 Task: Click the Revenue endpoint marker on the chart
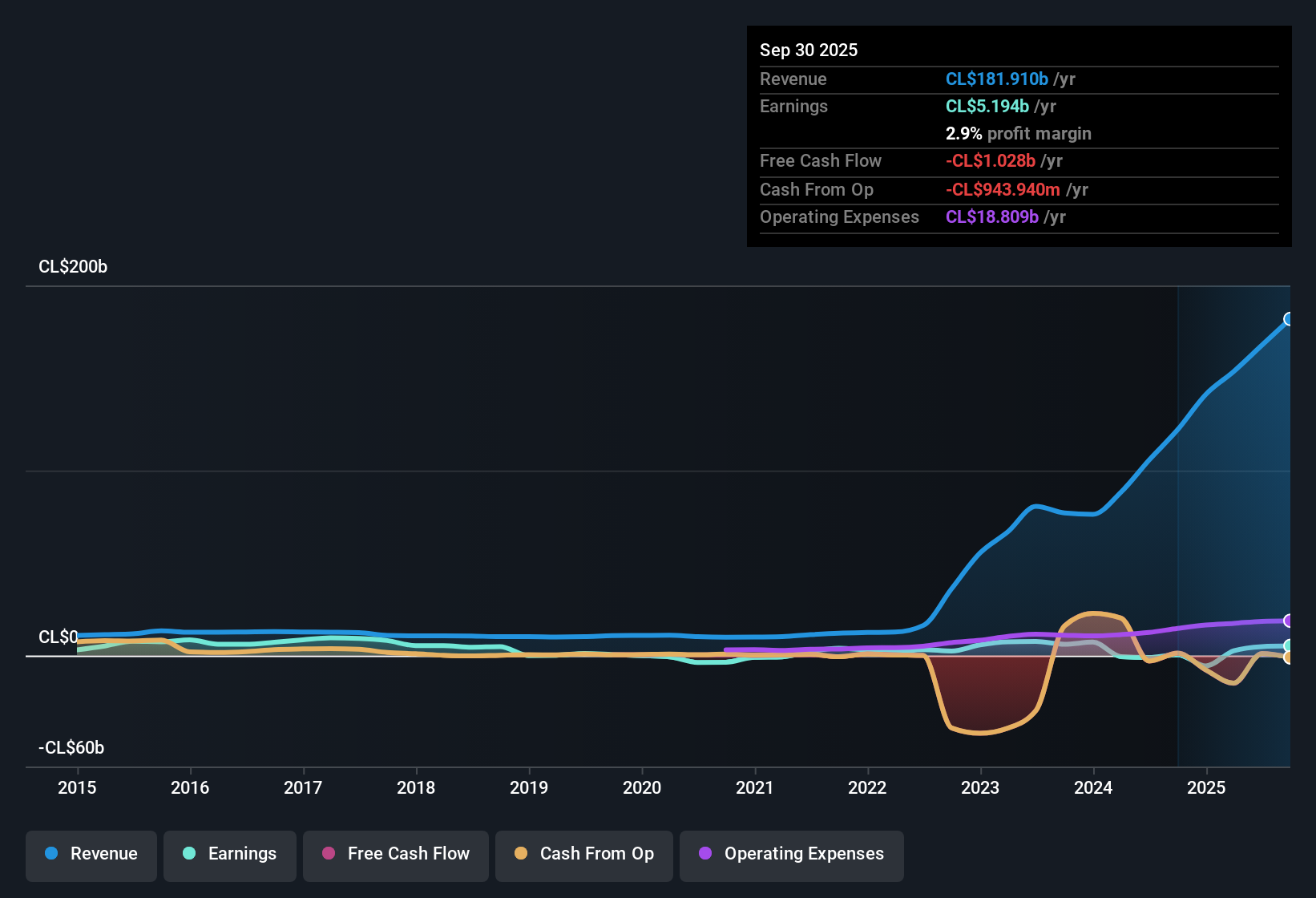coord(1288,319)
